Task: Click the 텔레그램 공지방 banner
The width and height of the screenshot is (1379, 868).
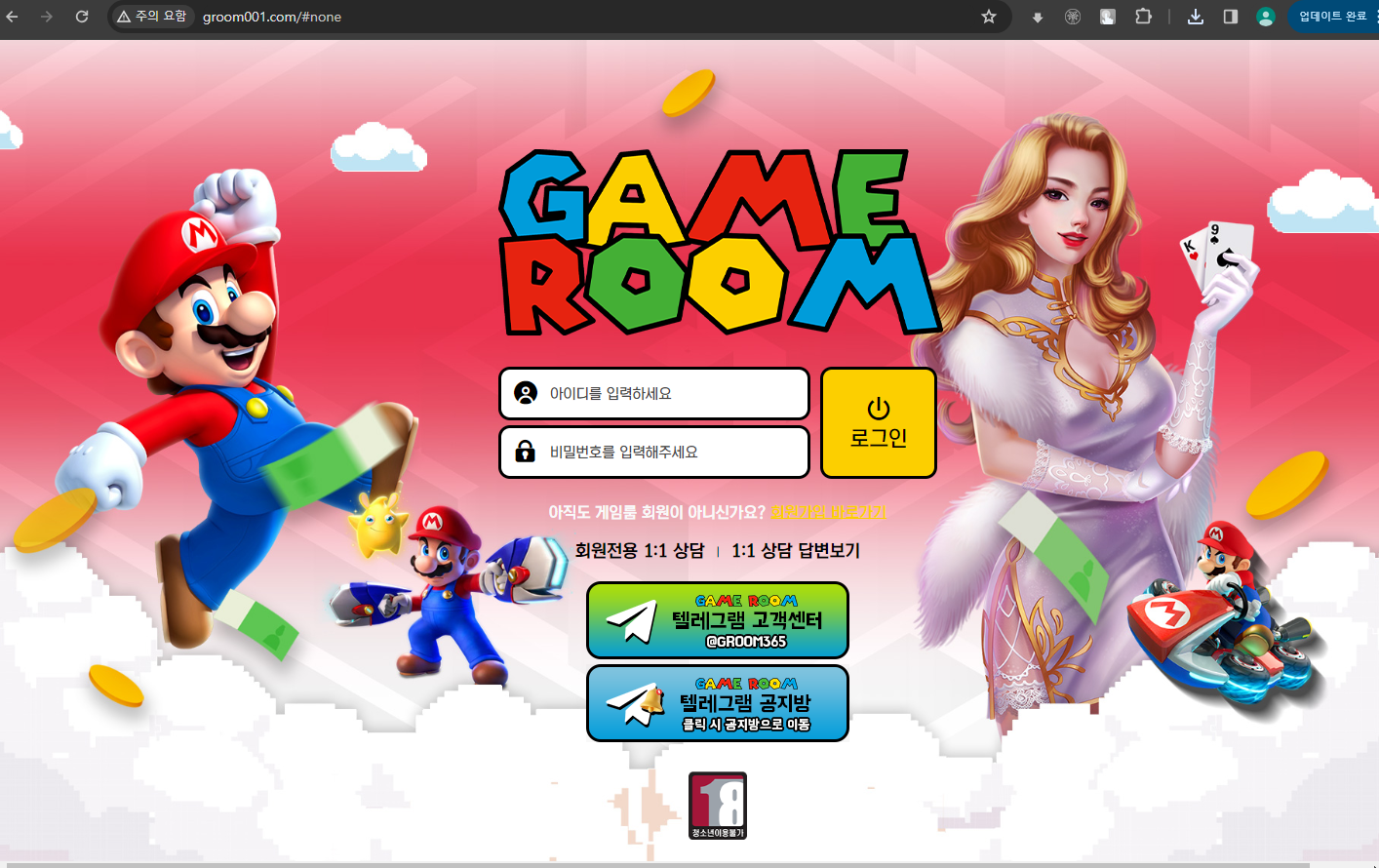Action: pos(717,703)
